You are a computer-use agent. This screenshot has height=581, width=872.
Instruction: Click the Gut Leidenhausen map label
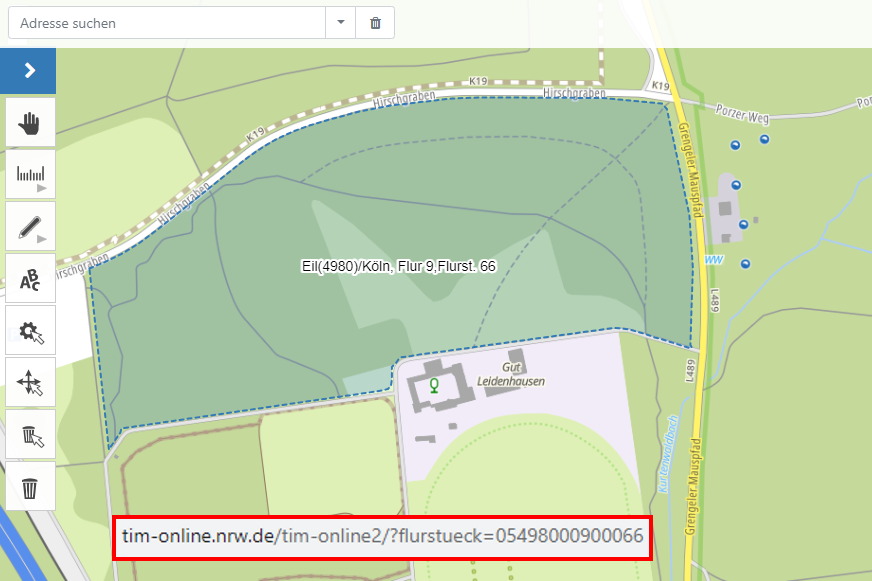511,374
